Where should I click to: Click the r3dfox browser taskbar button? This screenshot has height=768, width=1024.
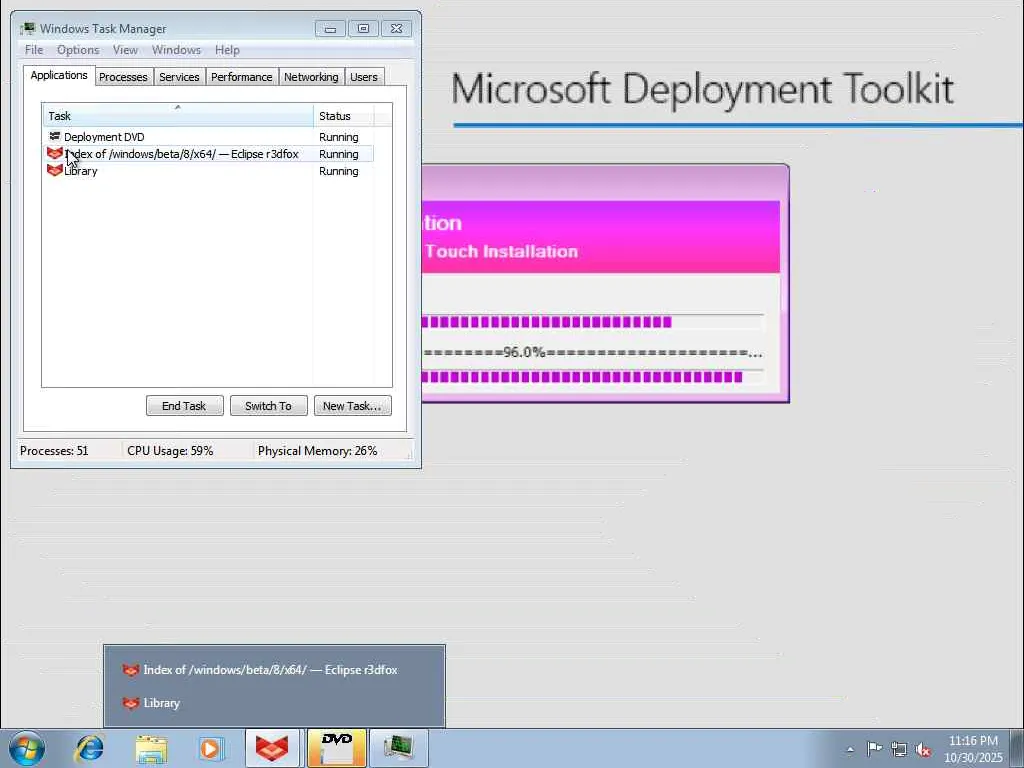(x=272, y=748)
